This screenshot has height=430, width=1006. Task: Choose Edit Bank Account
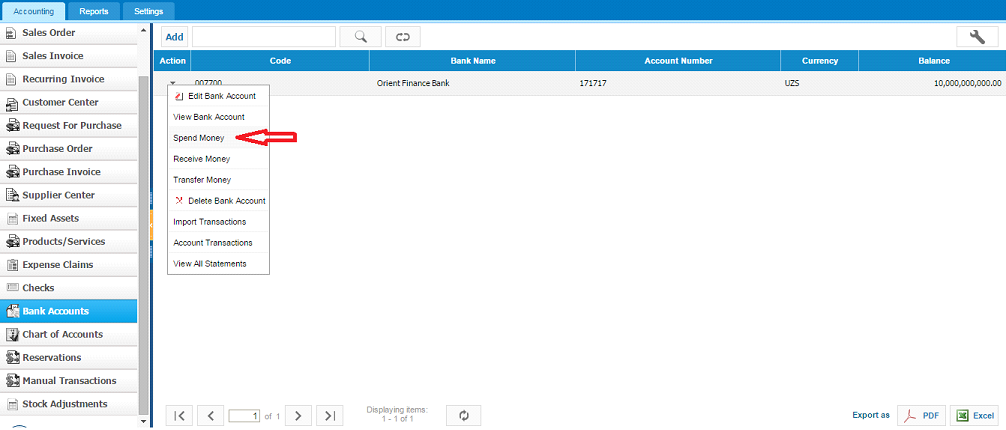point(218,96)
